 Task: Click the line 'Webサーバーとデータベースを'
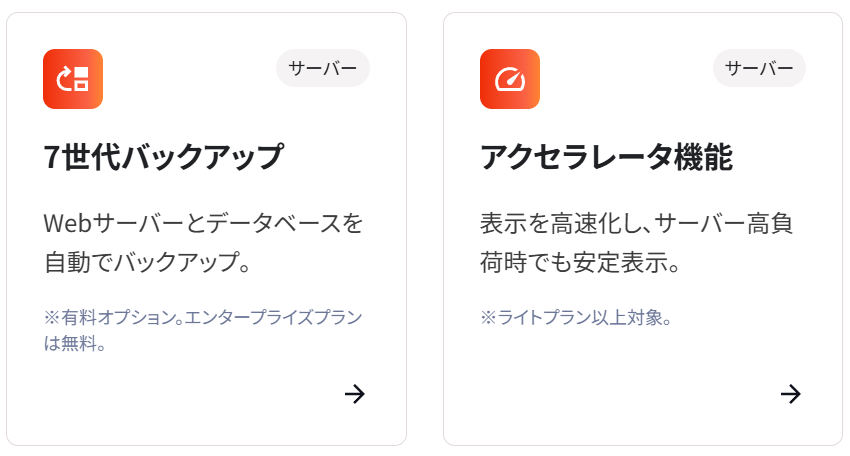203,222
